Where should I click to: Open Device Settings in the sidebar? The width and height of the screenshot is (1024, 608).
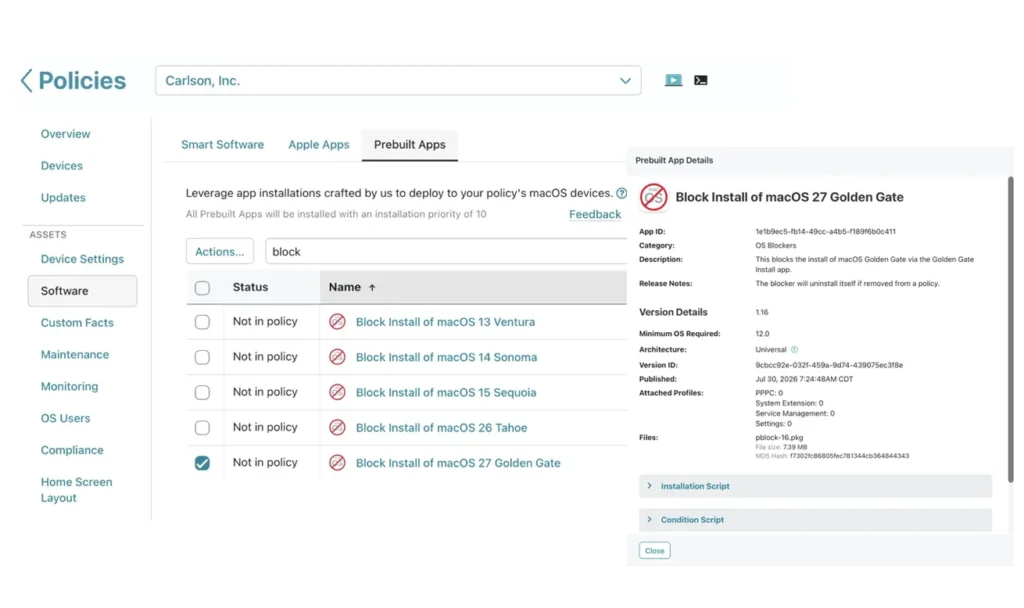click(82, 259)
